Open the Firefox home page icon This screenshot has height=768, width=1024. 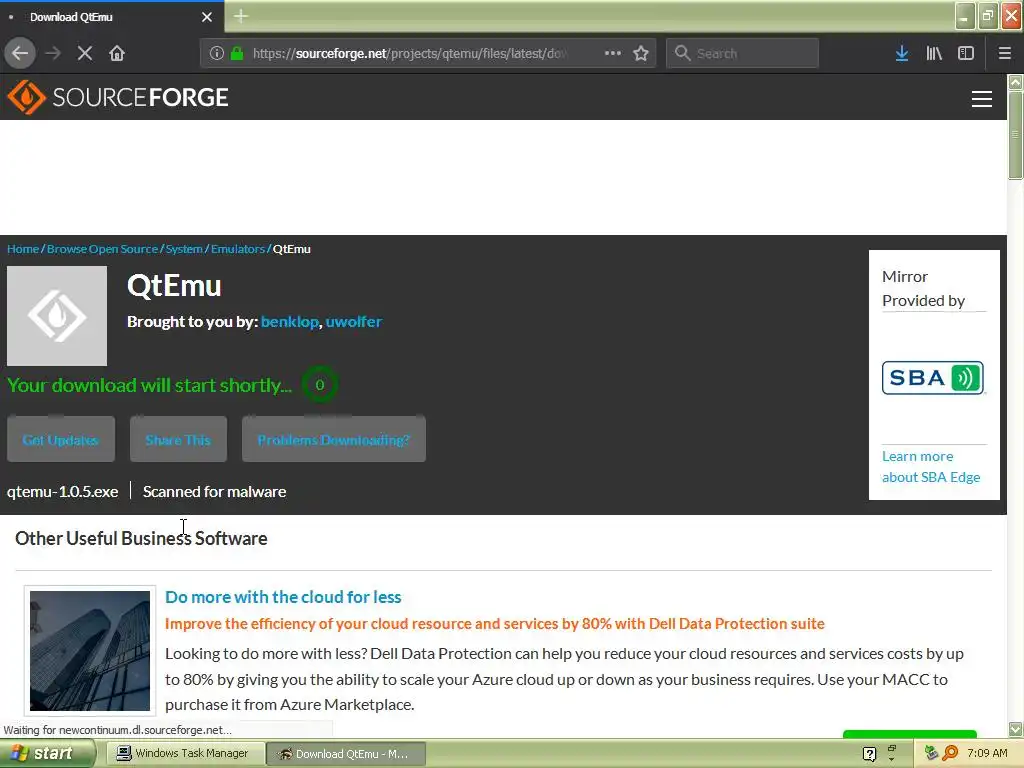117,53
